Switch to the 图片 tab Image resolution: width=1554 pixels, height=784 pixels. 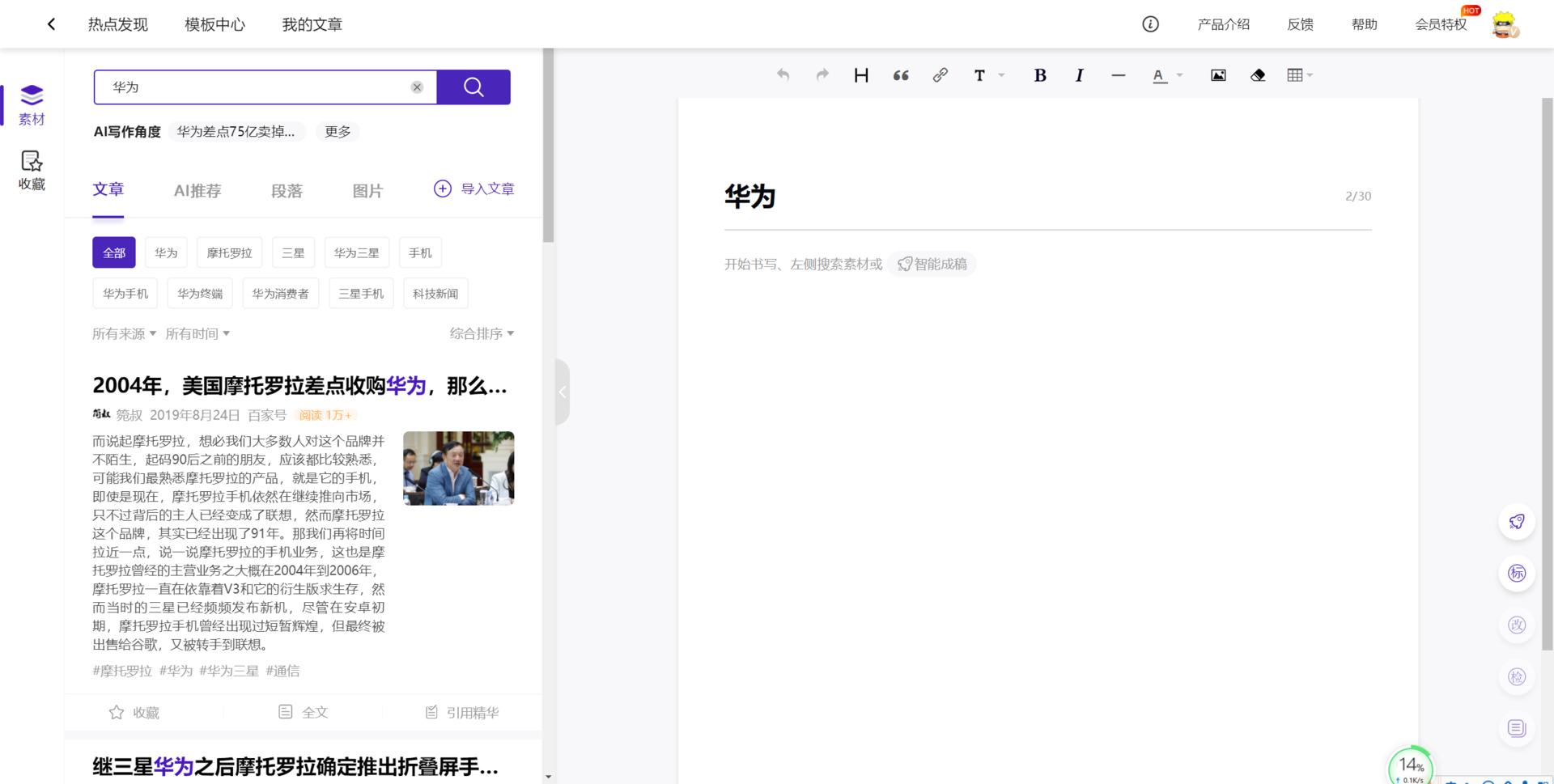(367, 191)
